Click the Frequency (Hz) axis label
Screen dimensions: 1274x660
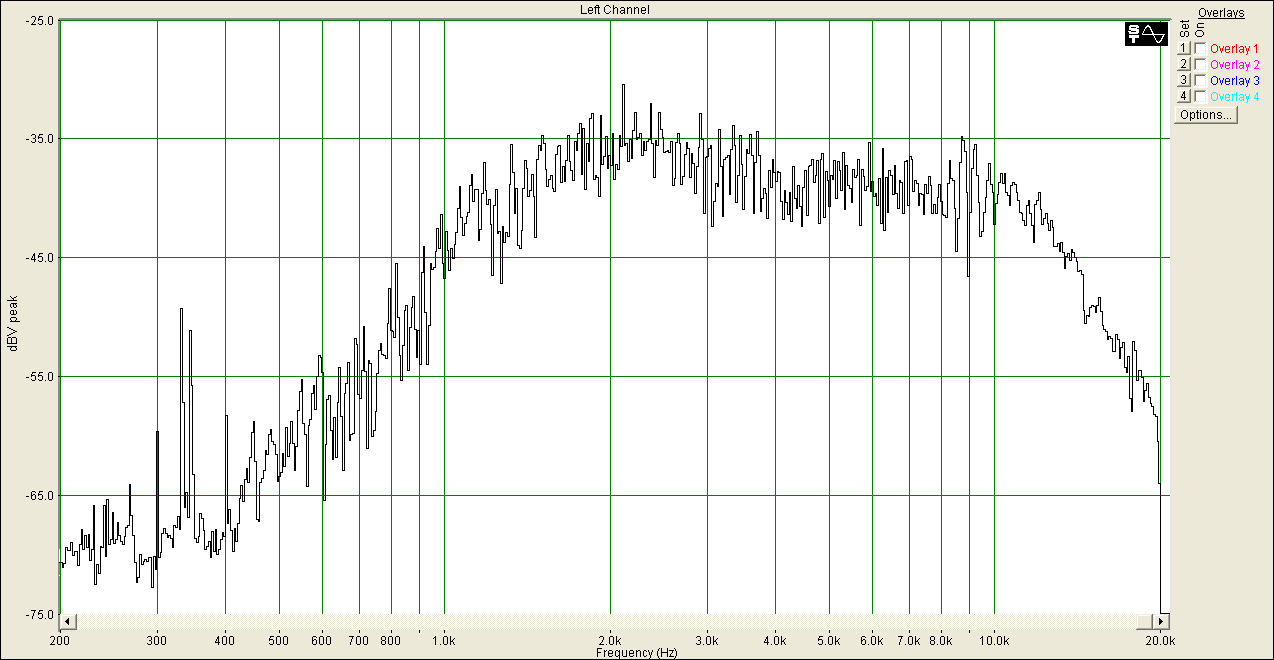coord(637,653)
